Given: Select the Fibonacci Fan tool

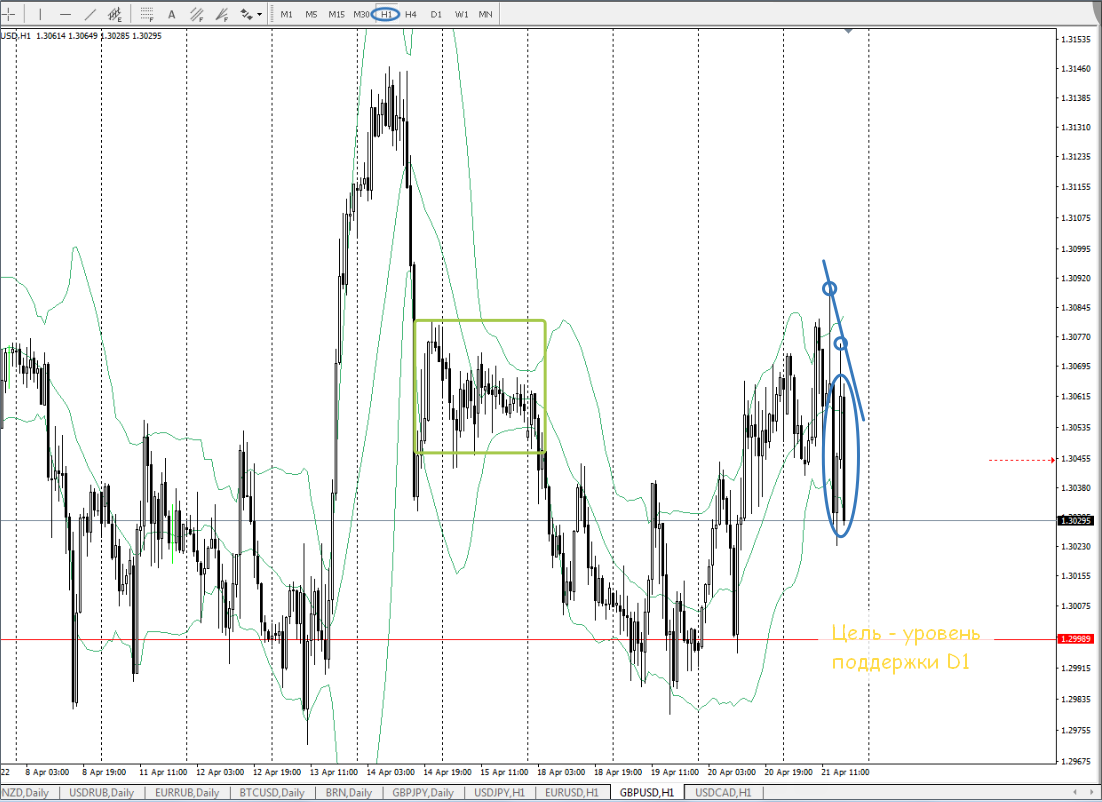Looking at the screenshot, I should point(222,14).
